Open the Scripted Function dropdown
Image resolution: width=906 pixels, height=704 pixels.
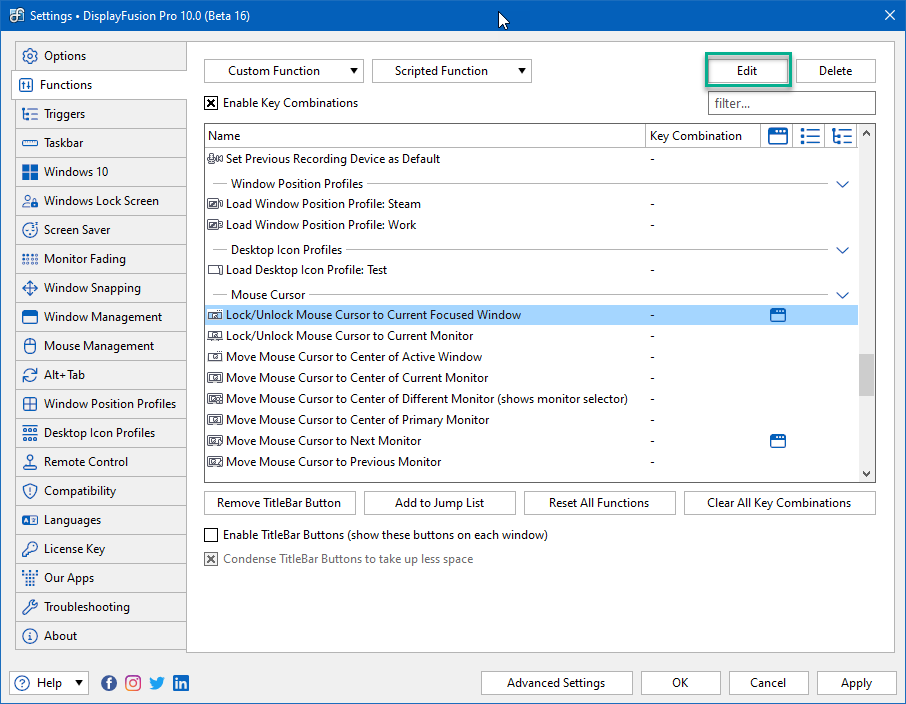[x=452, y=71]
